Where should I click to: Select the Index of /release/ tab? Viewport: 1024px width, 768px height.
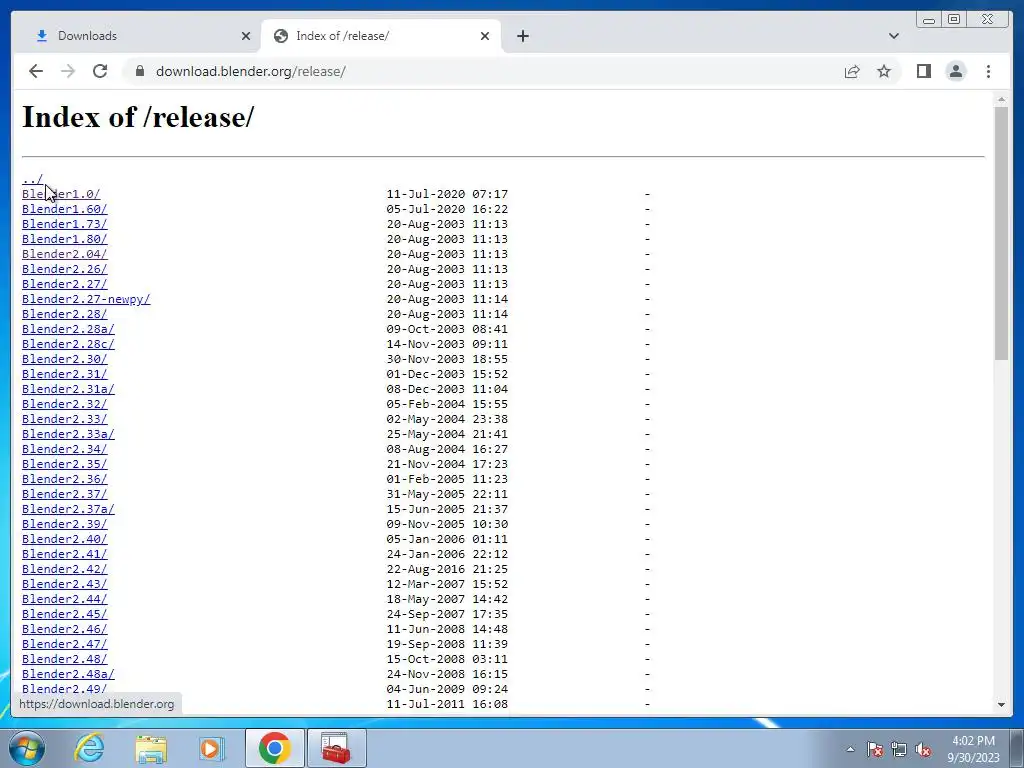(381, 36)
